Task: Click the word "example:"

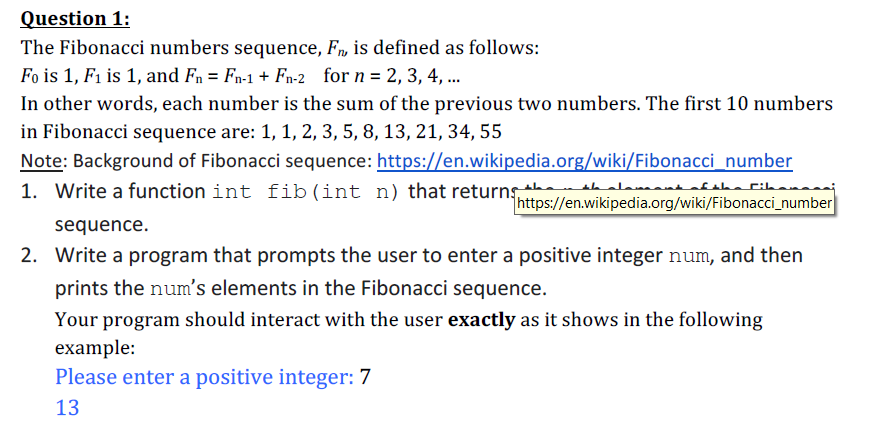Action: 95,348
